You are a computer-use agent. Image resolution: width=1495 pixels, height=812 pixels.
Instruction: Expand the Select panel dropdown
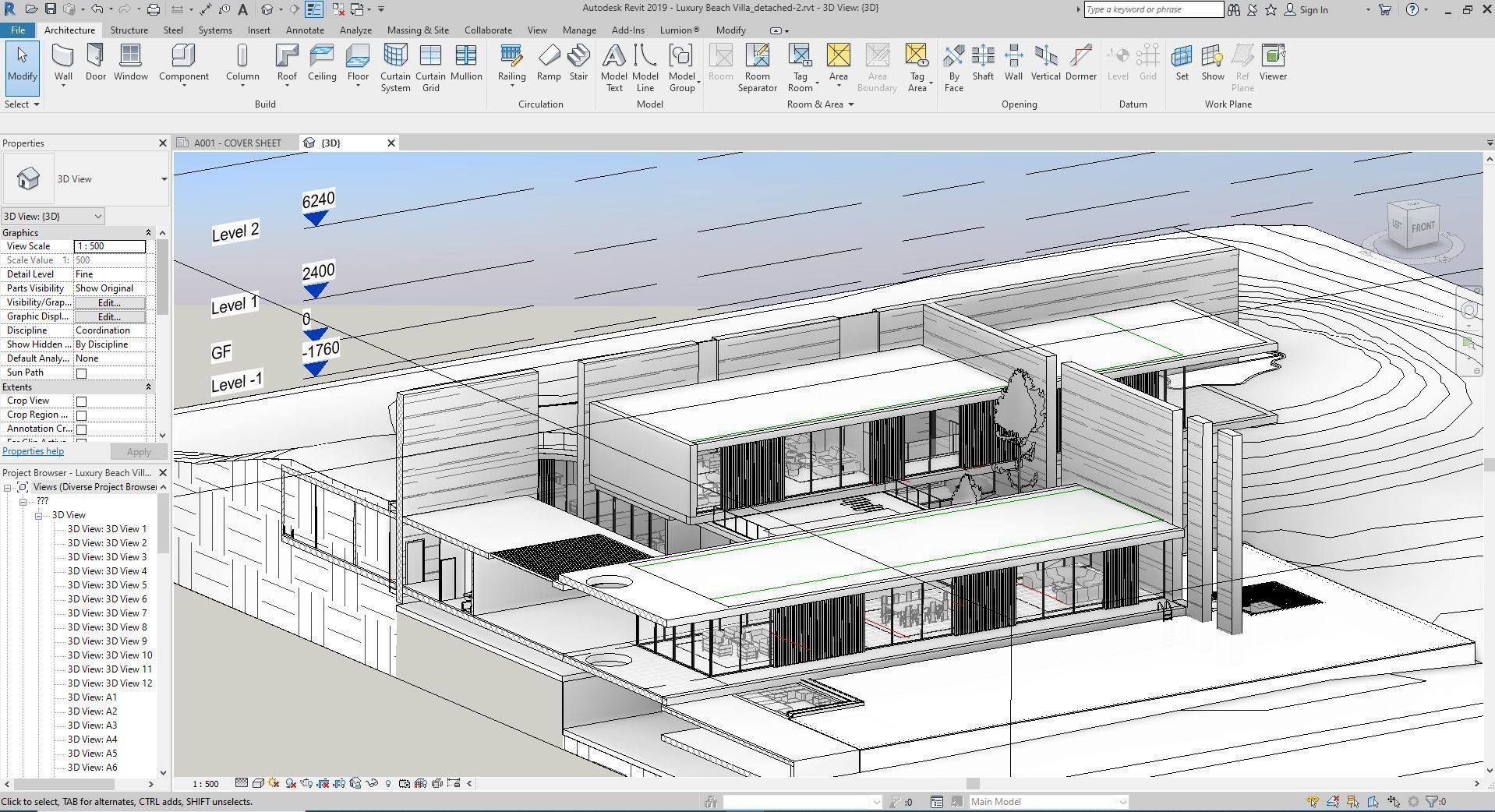click(22, 104)
